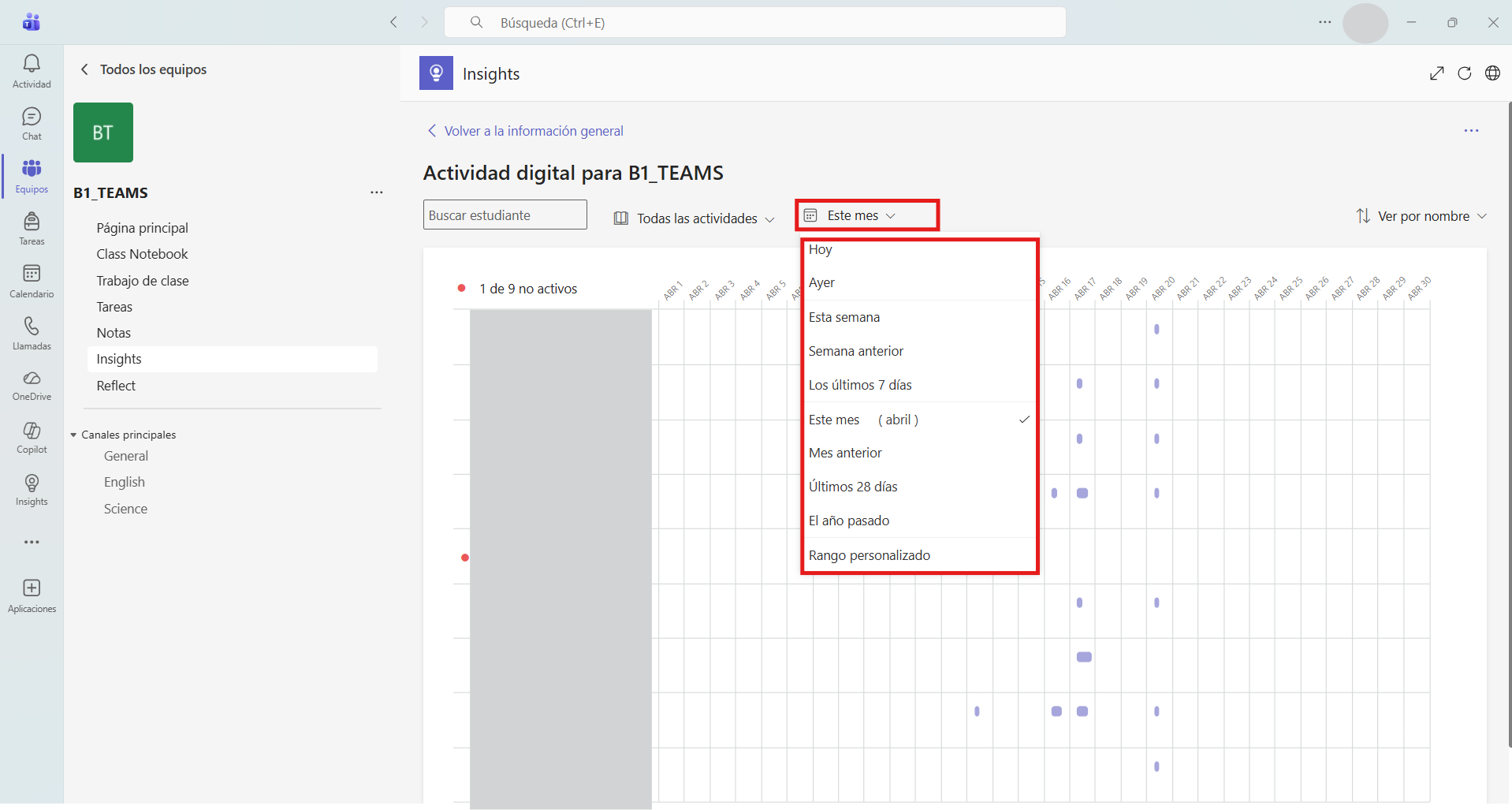
Task: Click the BT team avatar
Action: (103, 133)
